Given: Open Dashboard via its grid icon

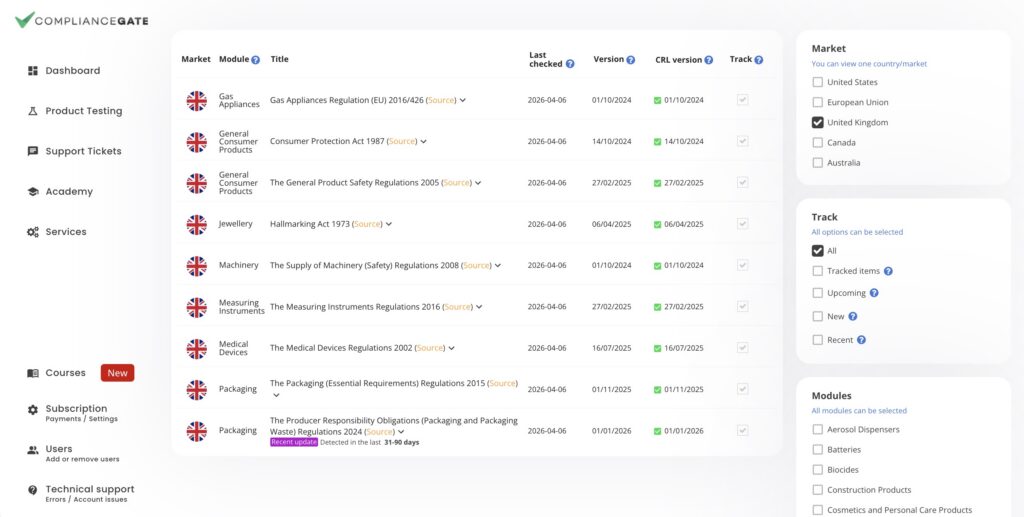Looking at the screenshot, I should (33, 70).
